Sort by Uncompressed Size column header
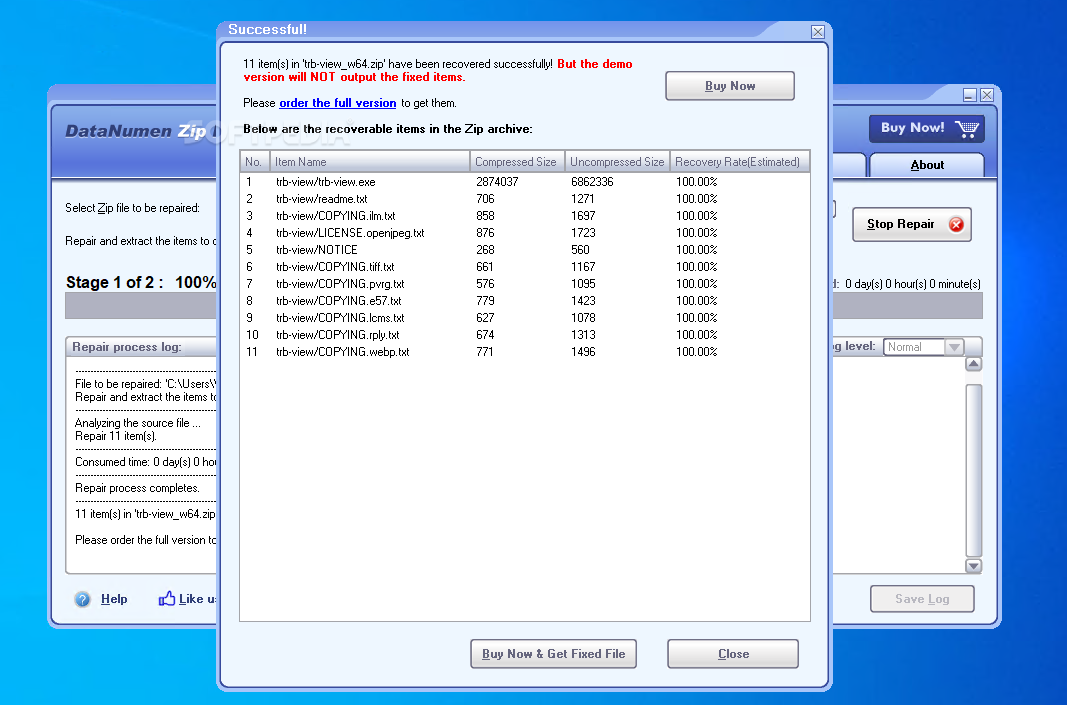1067x705 pixels. click(617, 162)
